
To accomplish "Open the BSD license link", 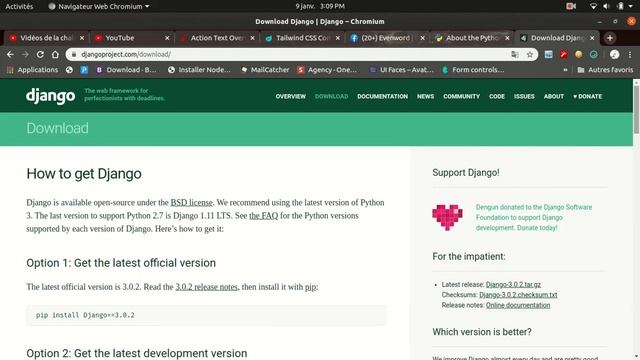I will [191, 202].
